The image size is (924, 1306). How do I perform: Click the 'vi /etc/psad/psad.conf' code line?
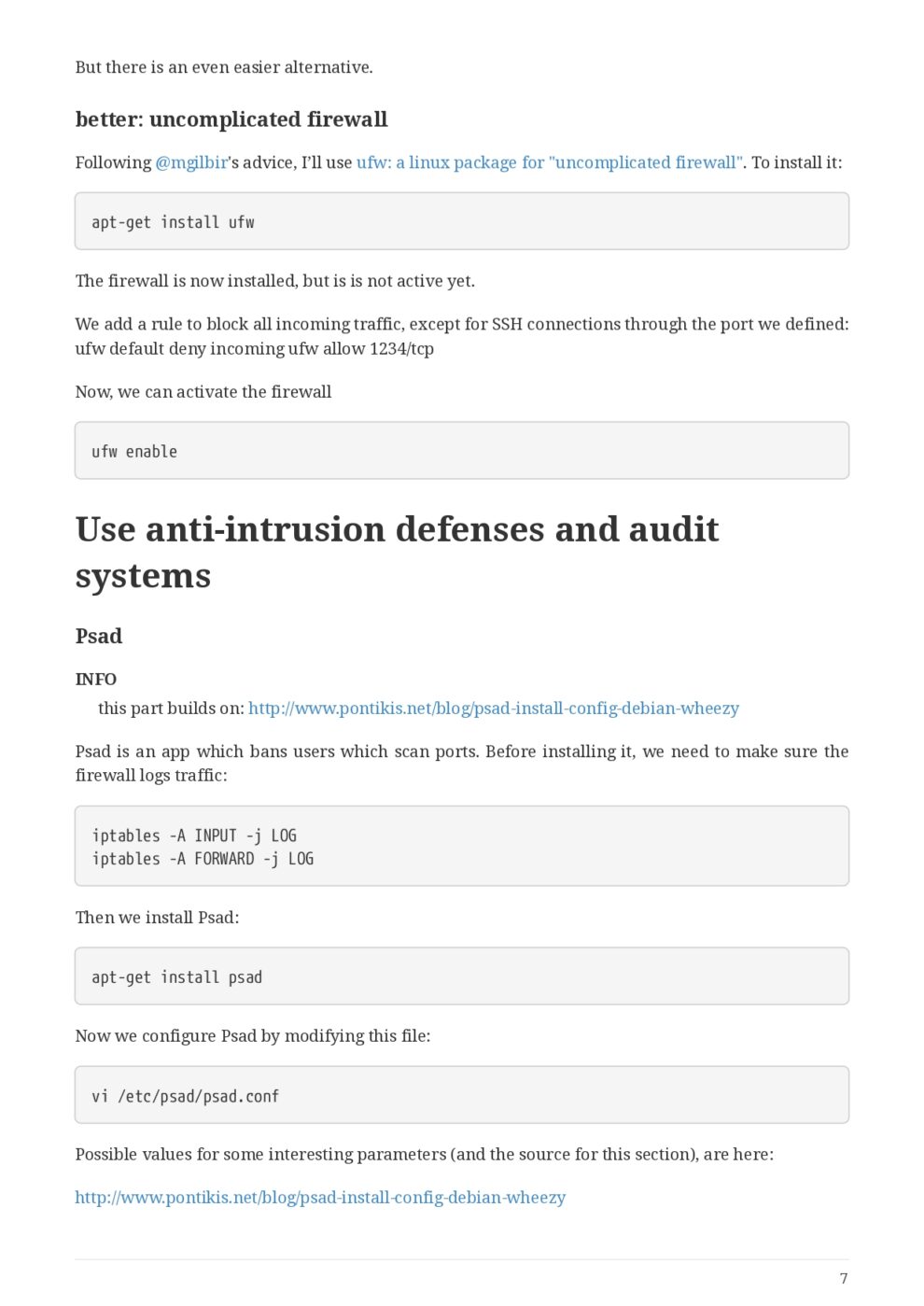(x=185, y=1096)
